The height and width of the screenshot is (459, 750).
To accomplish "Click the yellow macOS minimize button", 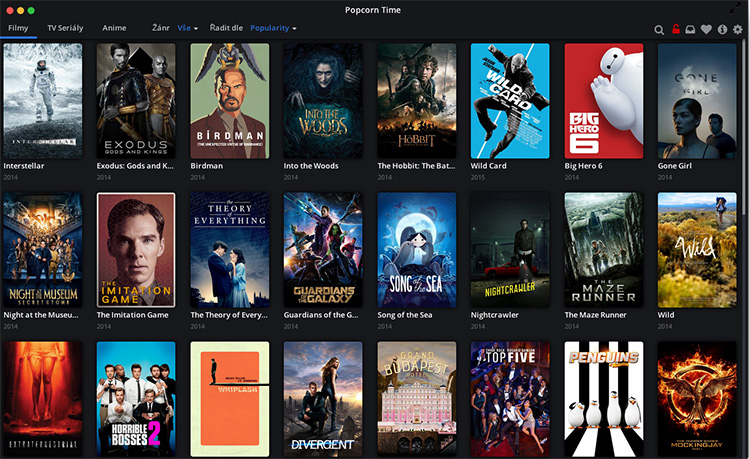I will coord(19,9).
